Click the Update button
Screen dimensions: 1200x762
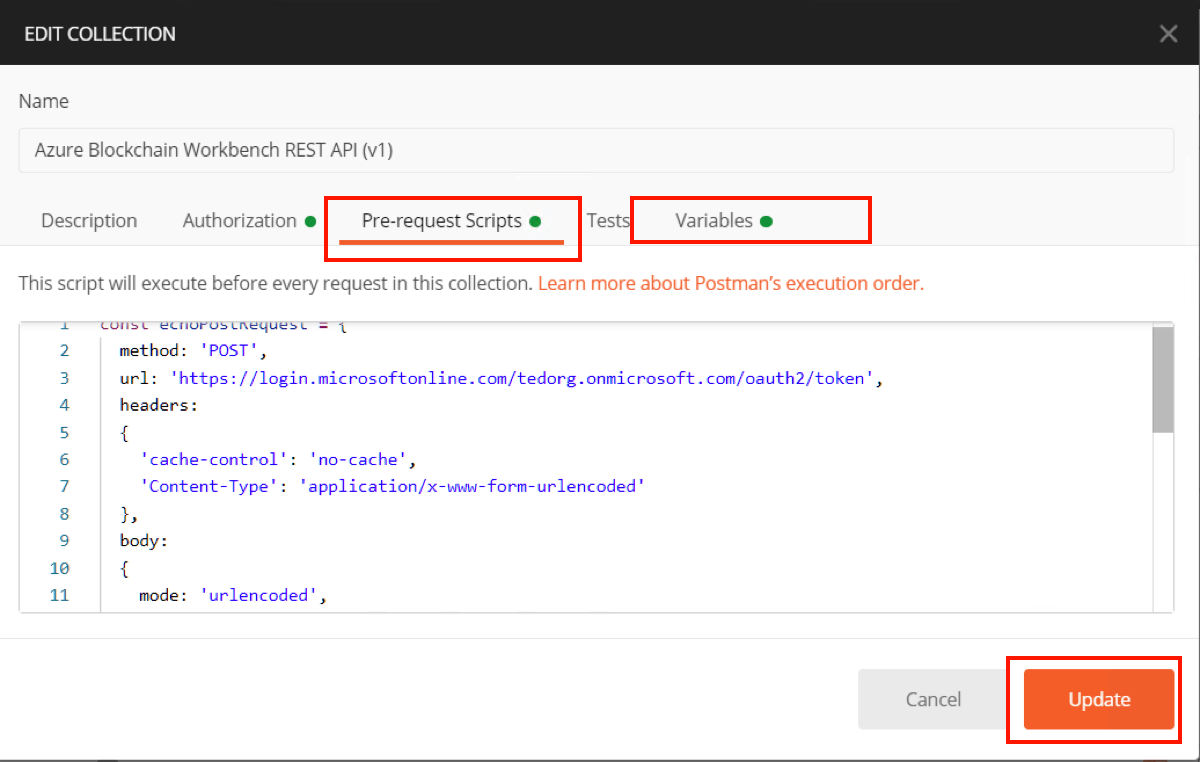click(x=1099, y=700)
